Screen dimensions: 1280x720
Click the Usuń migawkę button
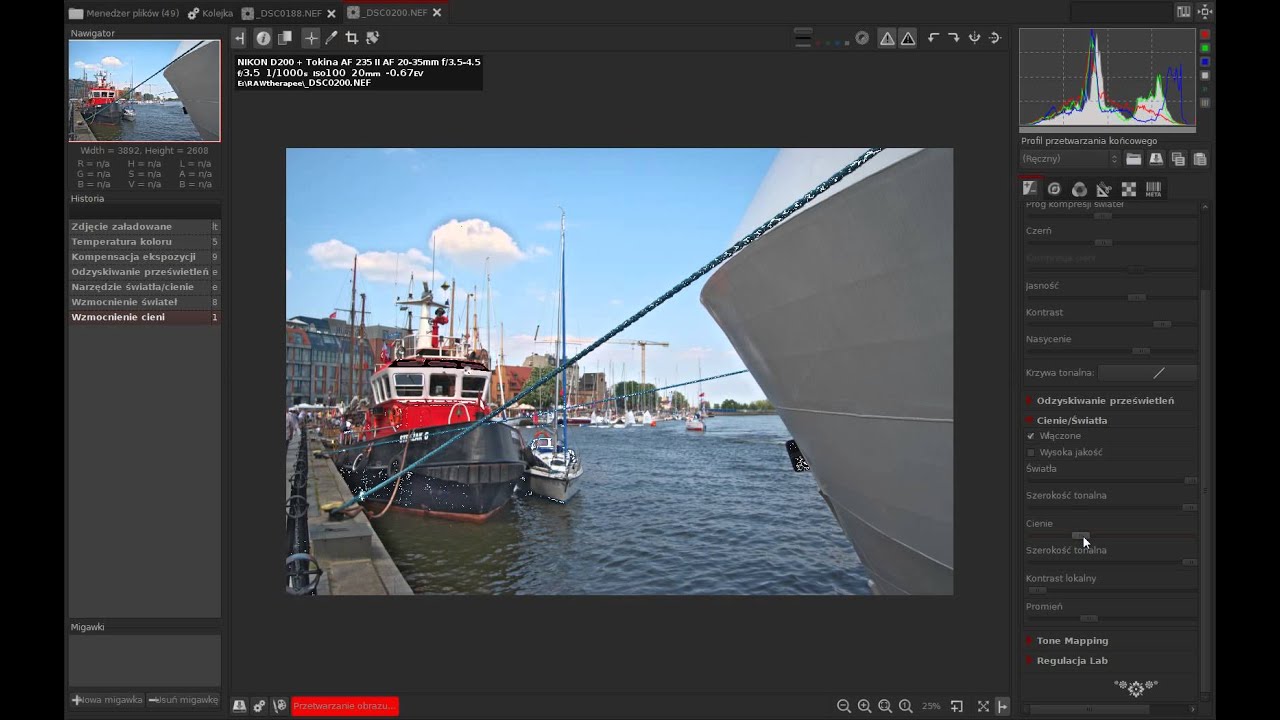[x=183, y=700]
